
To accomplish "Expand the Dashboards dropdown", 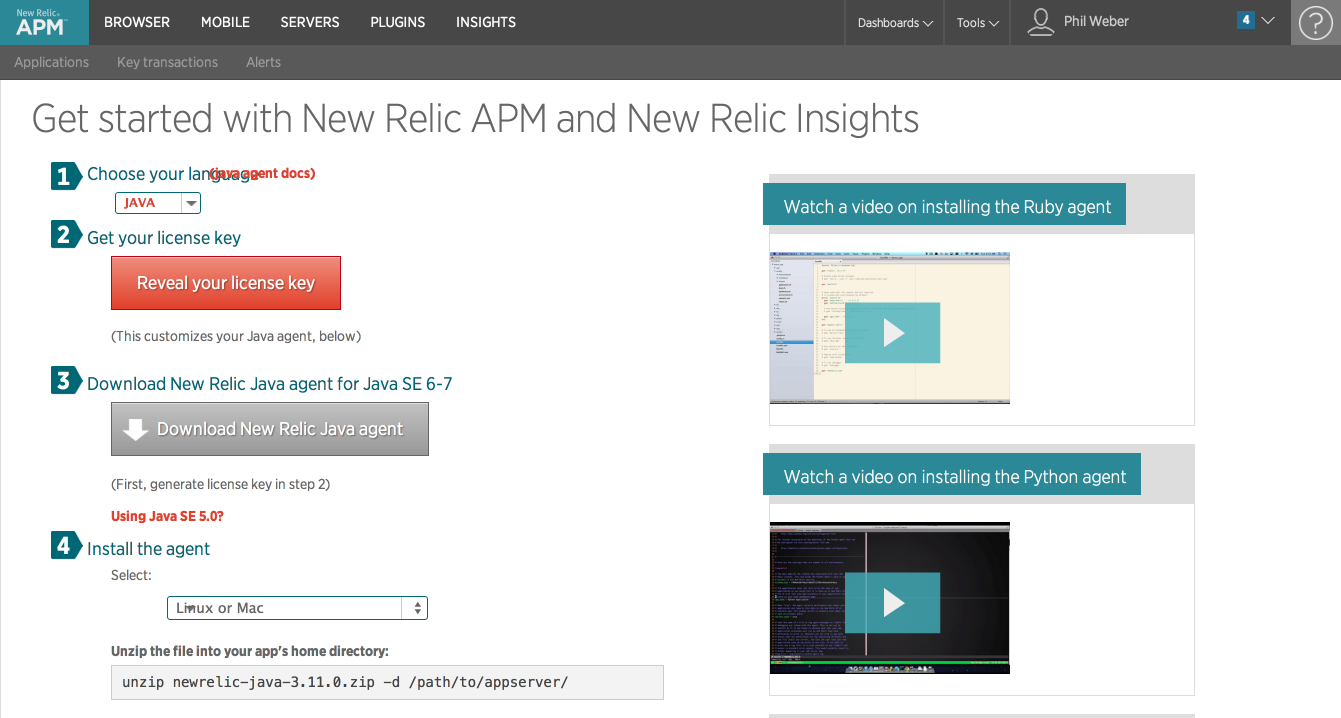I will [895, 22].
